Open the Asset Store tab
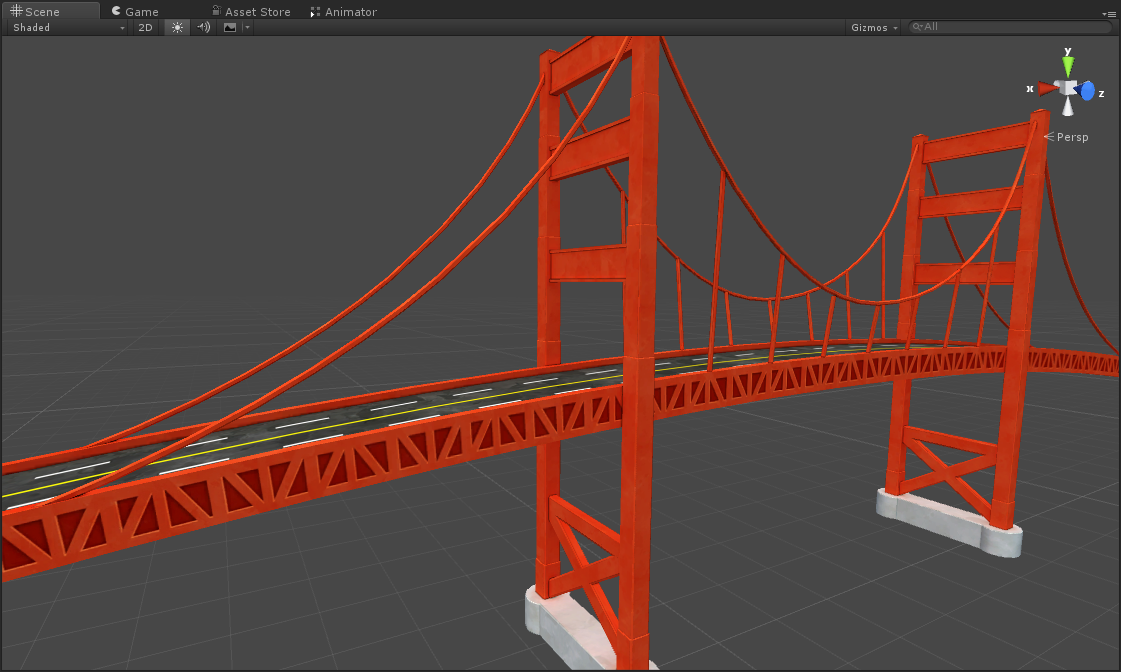 pyautogui.click(x=251, y=11)
